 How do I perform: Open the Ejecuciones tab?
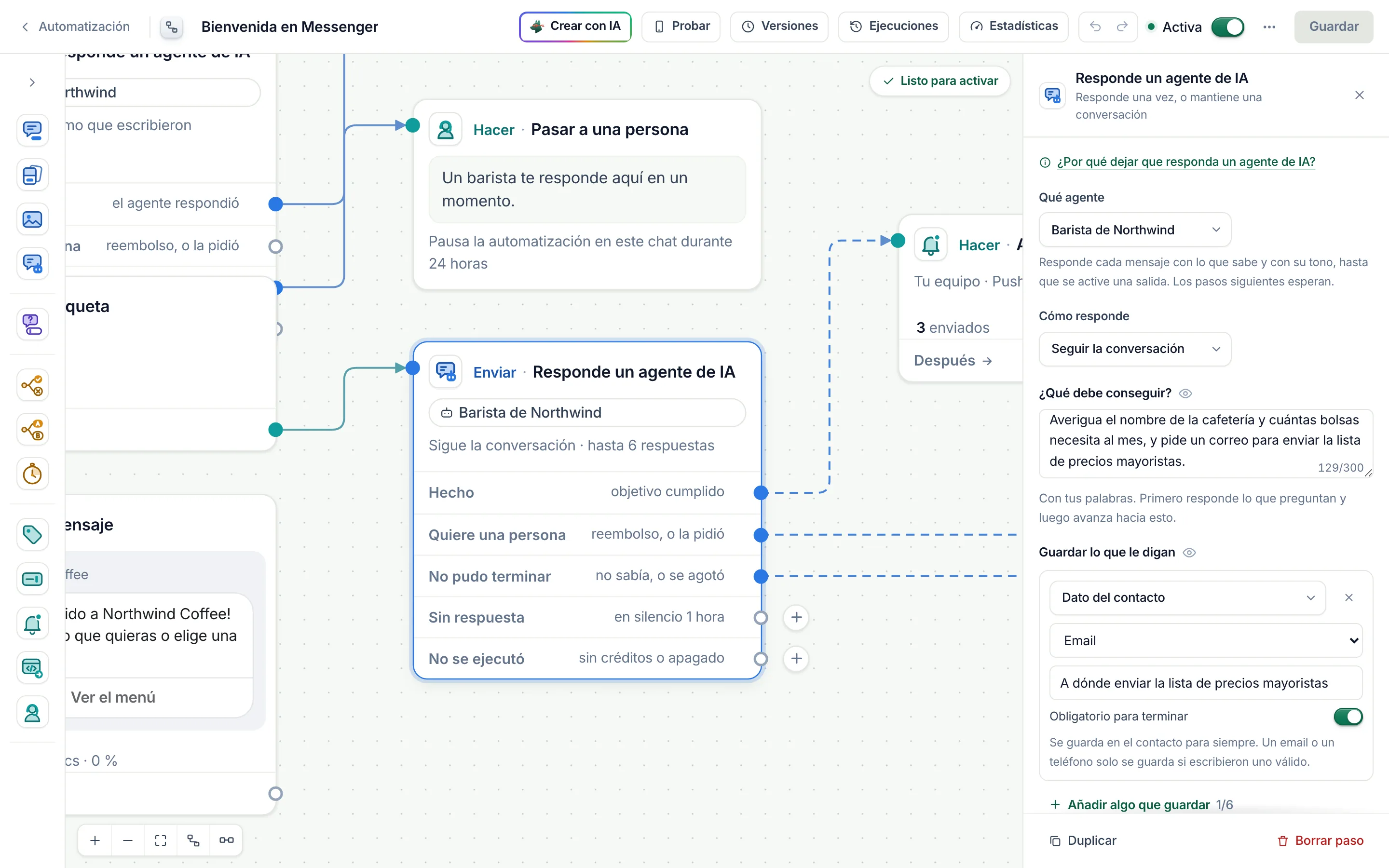pyautogui.click(x=893, y=27)
